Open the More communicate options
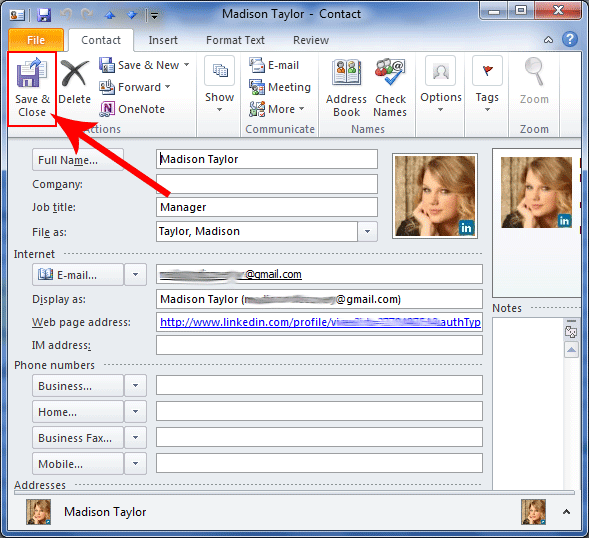The height and width of the screenshot is (538, 589). (276, 109)
